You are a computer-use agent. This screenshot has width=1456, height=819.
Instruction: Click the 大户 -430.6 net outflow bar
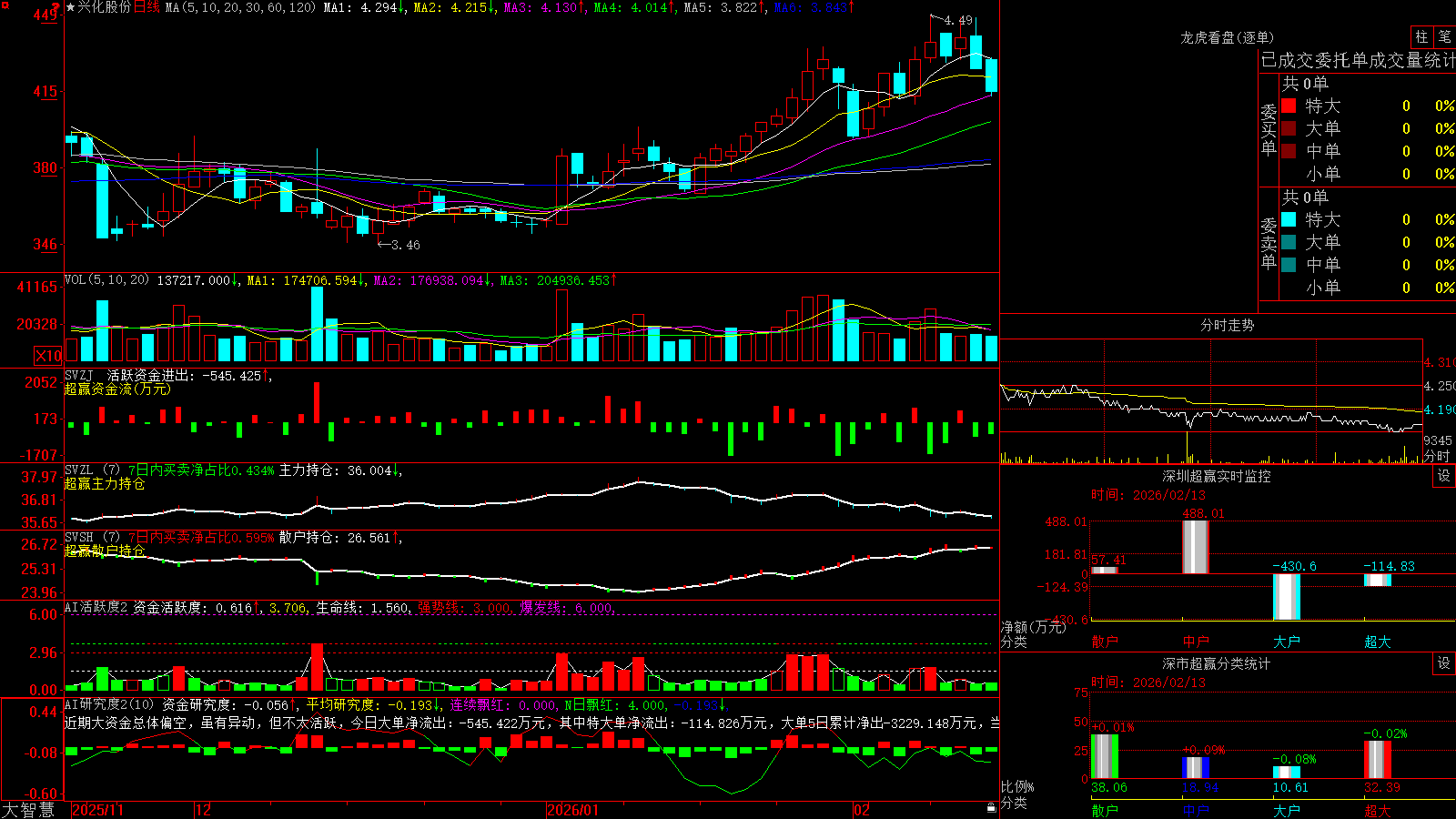click(x=1287, y=597)
